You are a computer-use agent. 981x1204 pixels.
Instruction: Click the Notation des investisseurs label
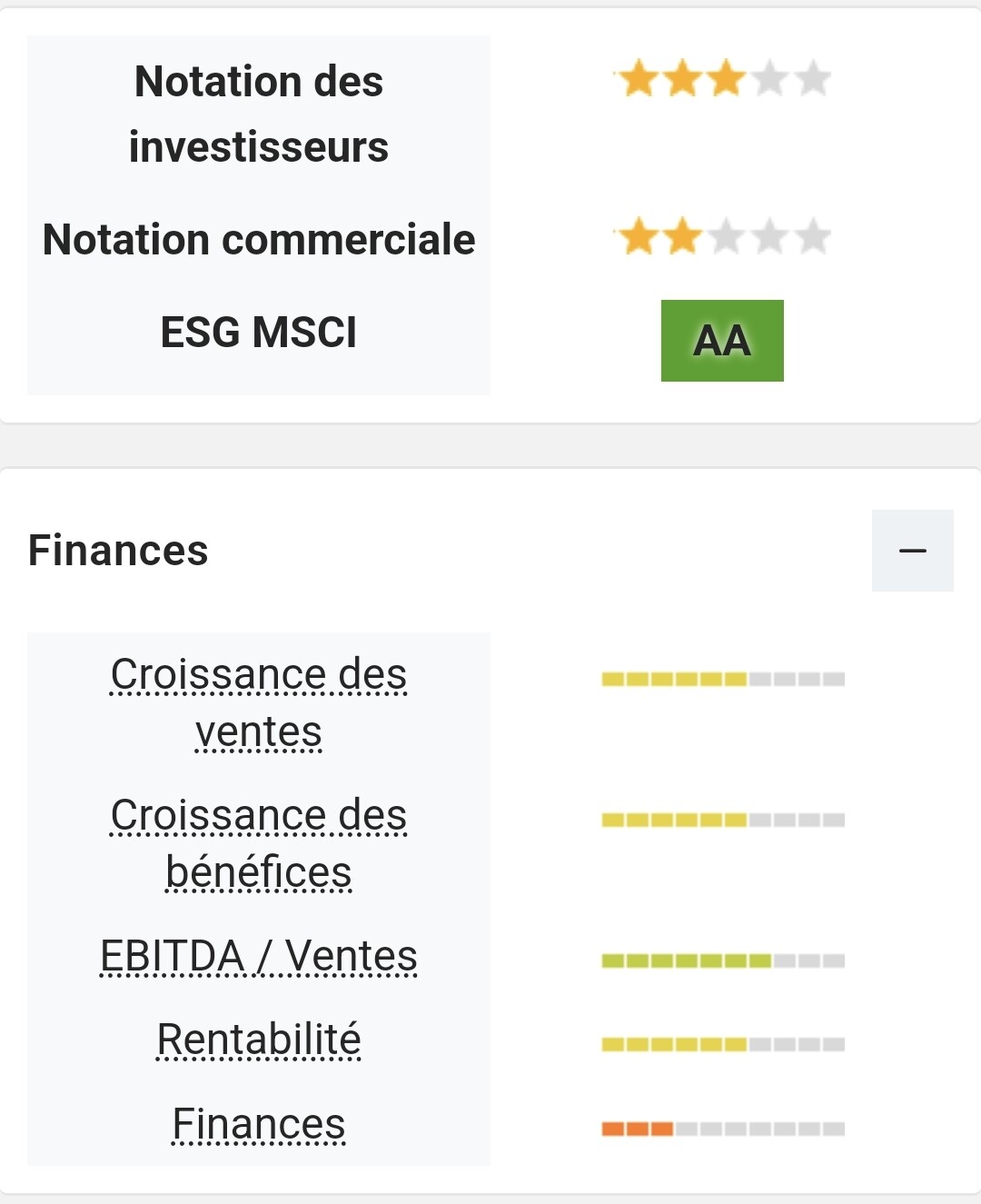(x=259, y=114)
